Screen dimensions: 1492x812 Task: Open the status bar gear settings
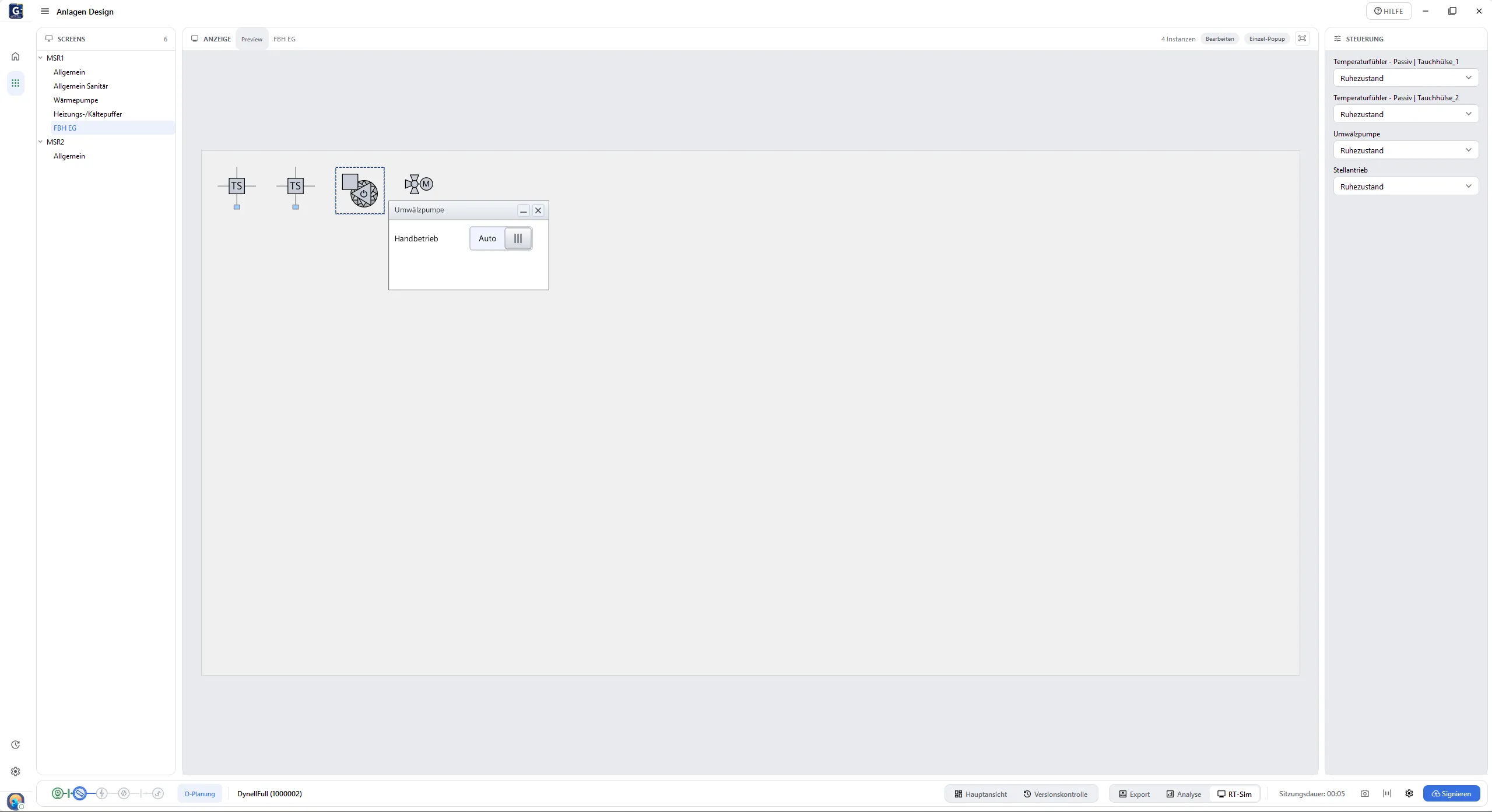pos(1409,793)
